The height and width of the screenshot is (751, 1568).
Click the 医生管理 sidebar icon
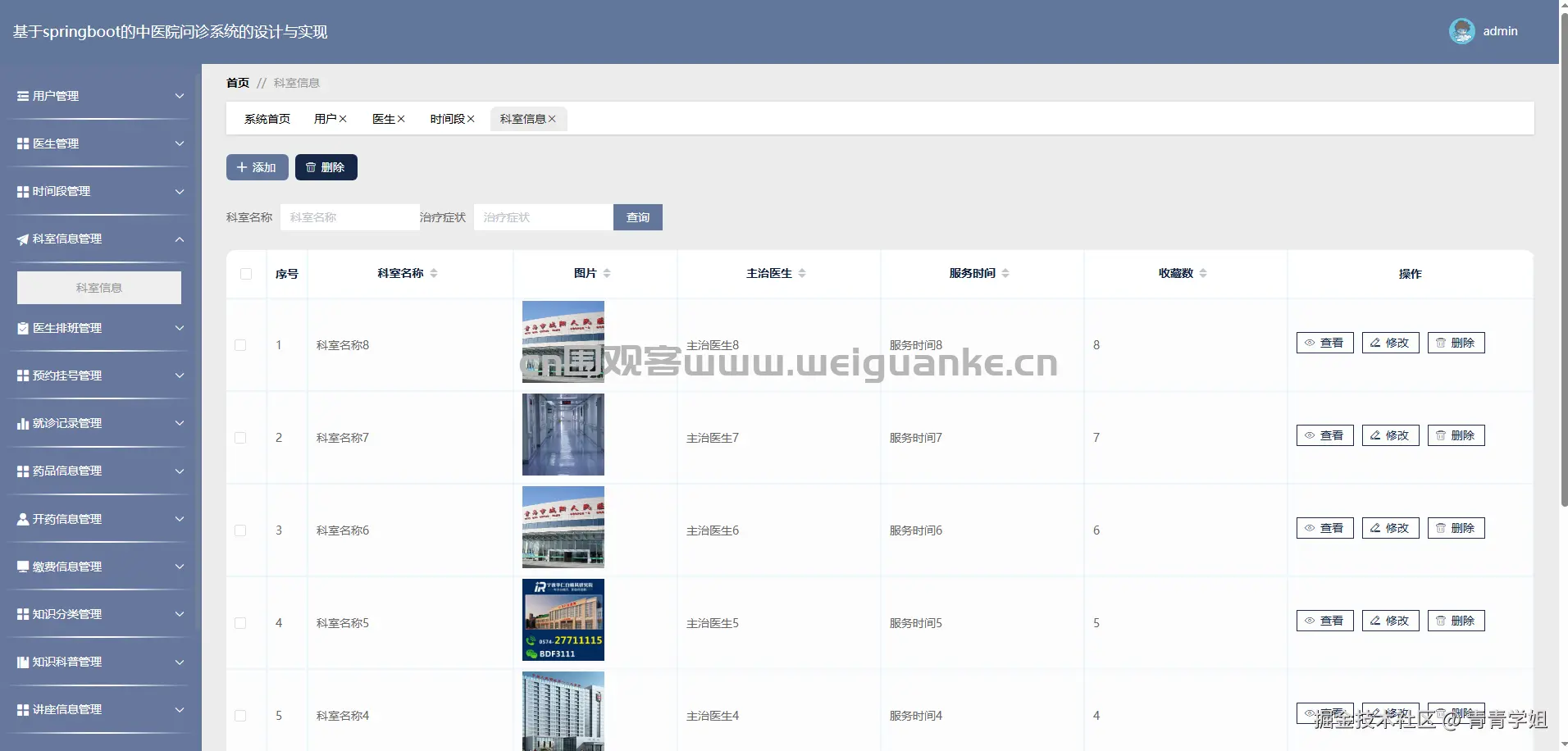21,143
